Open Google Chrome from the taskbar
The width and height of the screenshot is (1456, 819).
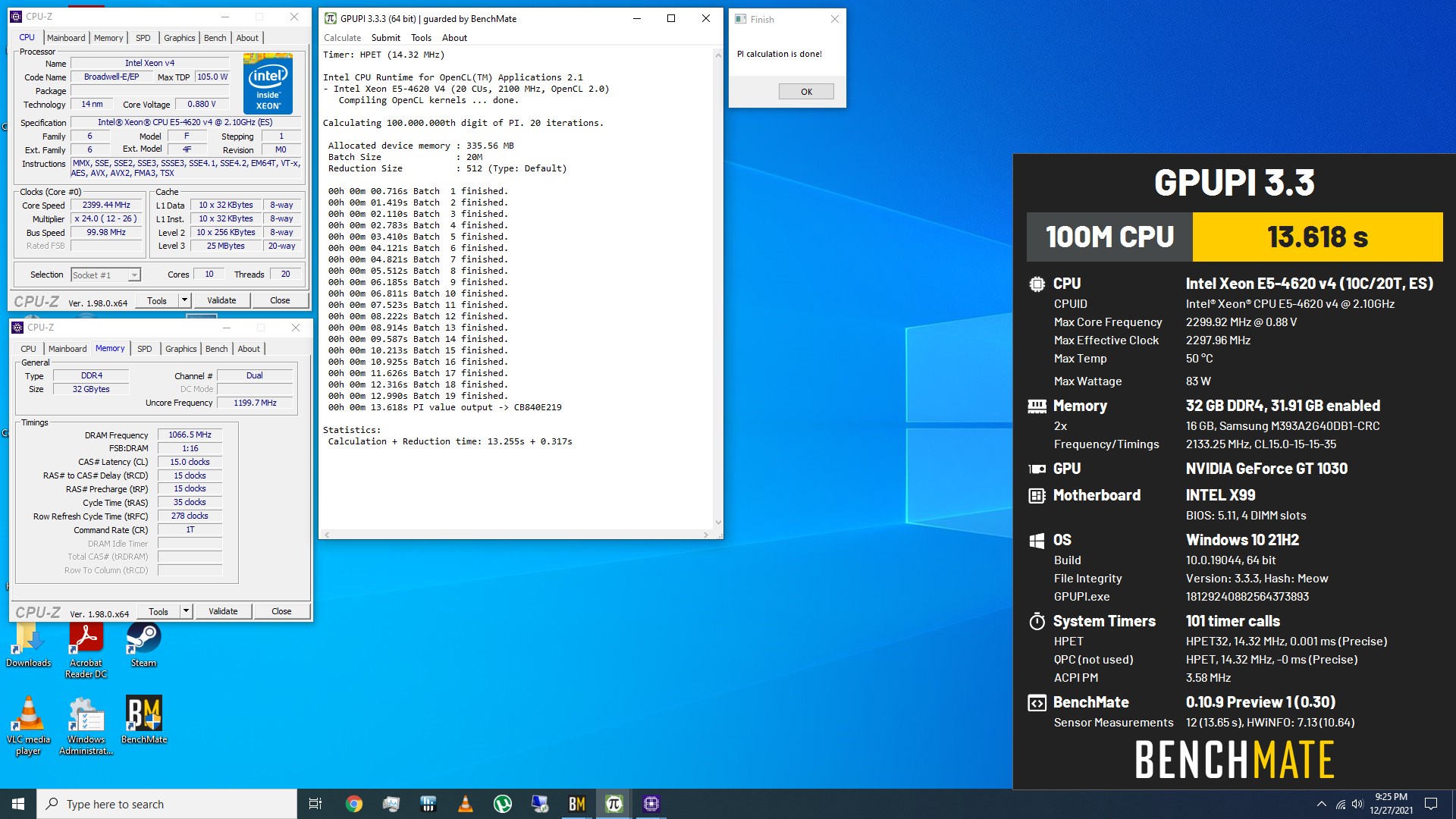click(354, 804)
